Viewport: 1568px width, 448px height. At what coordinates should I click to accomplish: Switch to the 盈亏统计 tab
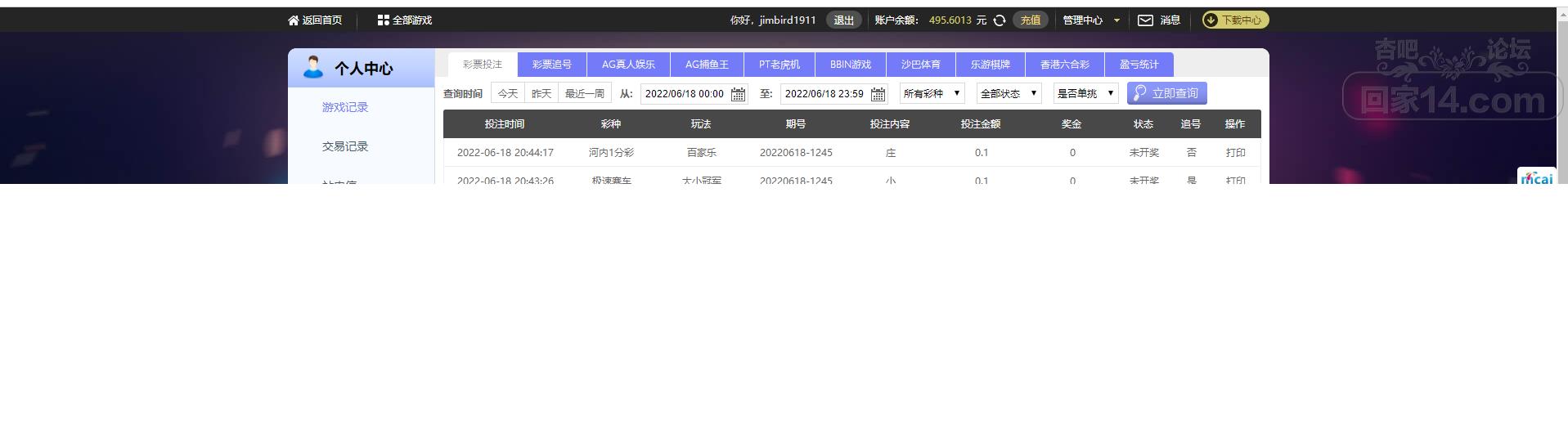(1139, 65)
